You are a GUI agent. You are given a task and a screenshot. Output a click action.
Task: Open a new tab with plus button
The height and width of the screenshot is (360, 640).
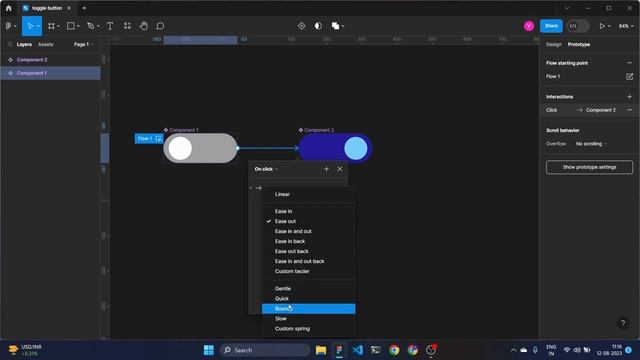(84, 8)
